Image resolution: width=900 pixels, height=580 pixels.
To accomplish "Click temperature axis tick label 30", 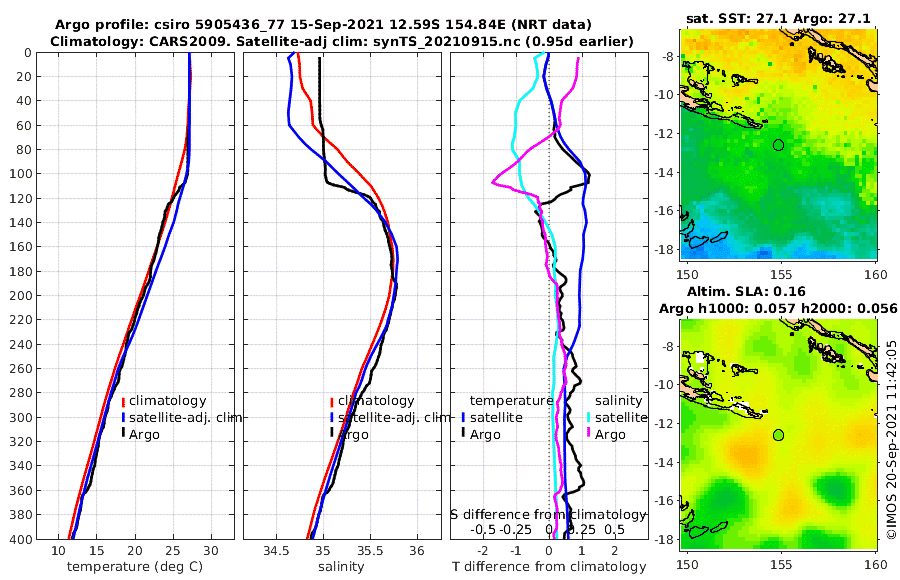I will [211, 550].
